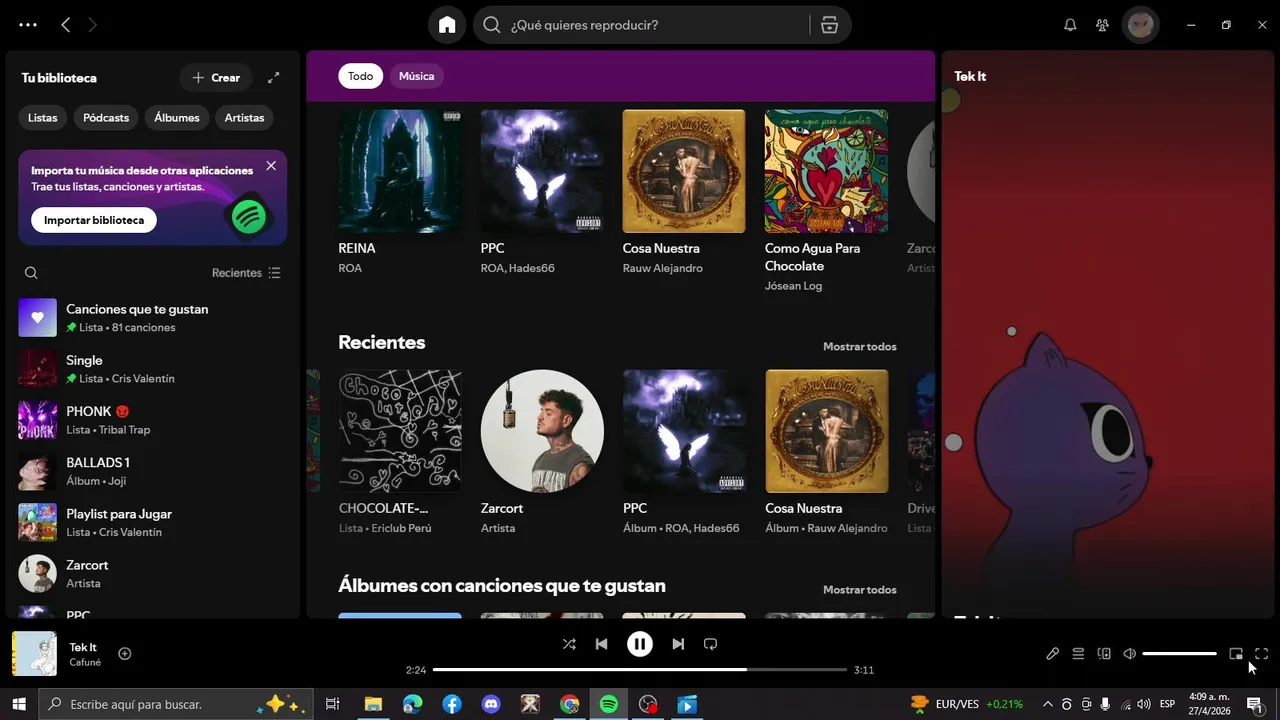Open Tek It song title in player bar
The width and height of the screenshot is (1280, 720).
coord(83,647)
